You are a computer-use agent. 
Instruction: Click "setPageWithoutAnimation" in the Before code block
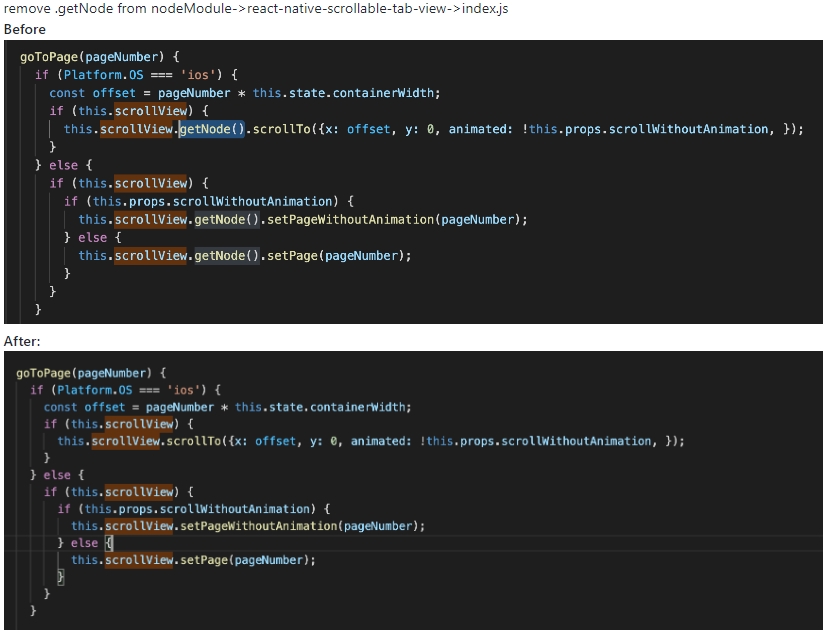click(350, 219)
